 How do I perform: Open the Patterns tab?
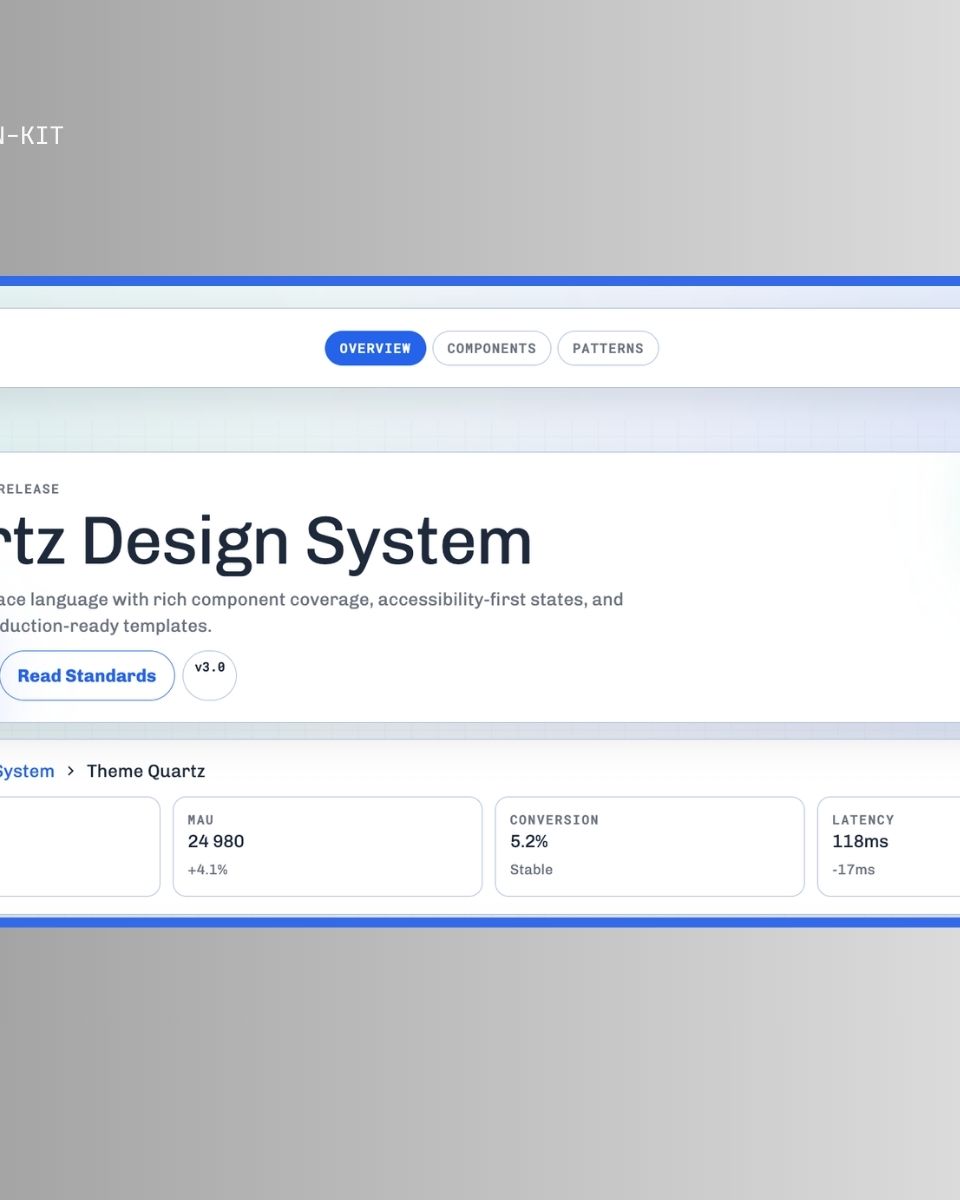[608, 348]
